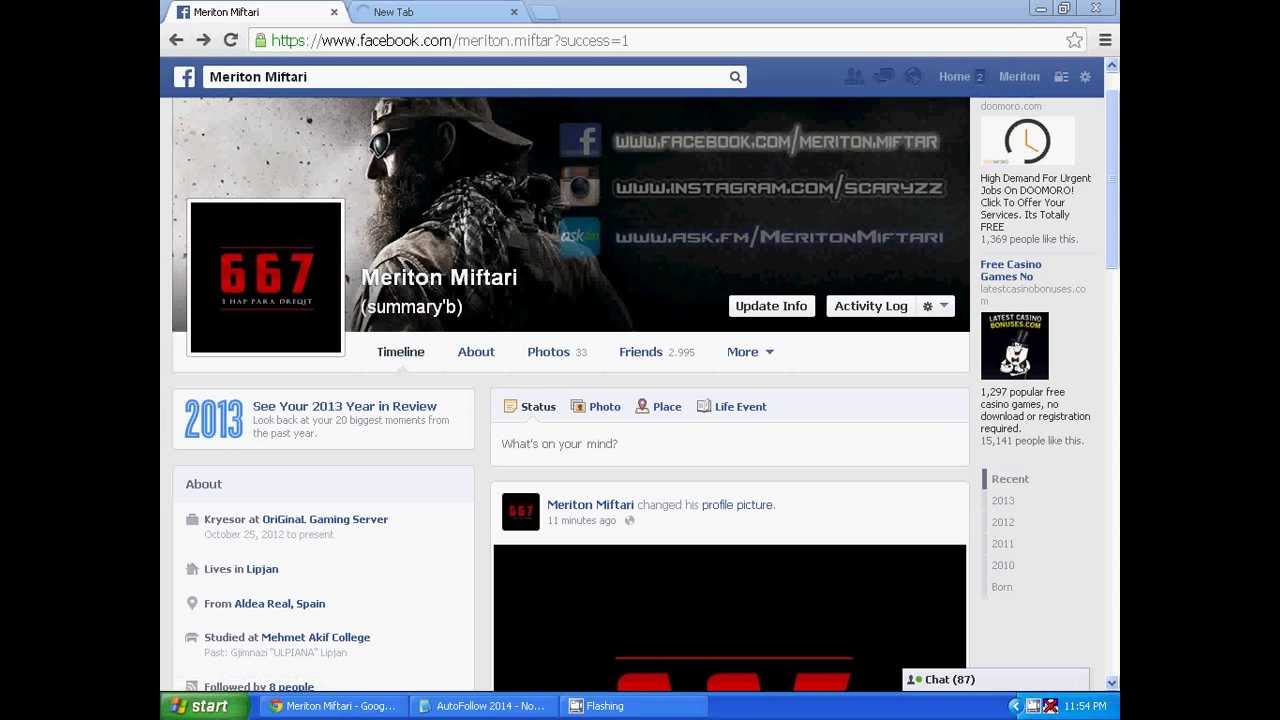Viewport: 1280px width, 720px height.
Task: Select the Status composer option
Action: tap(530, 407)
